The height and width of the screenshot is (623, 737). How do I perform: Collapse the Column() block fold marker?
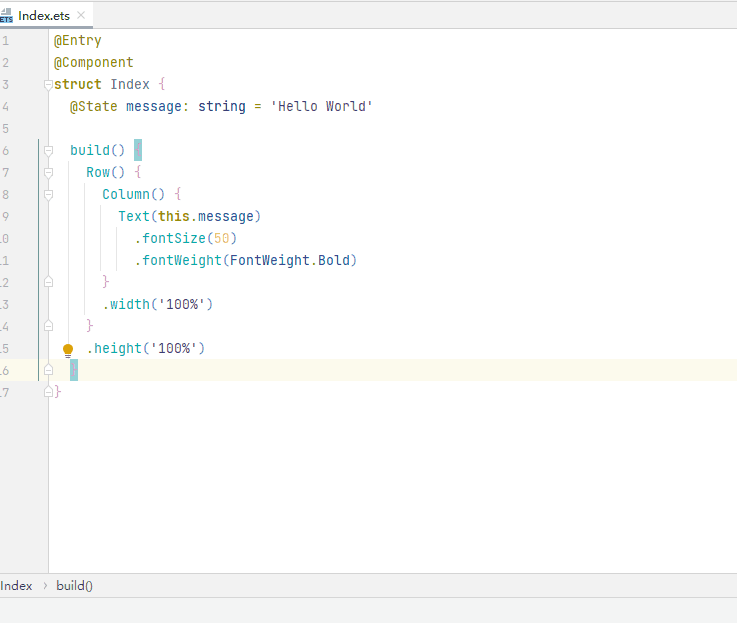pyautogui.click(x=48, y=195)
